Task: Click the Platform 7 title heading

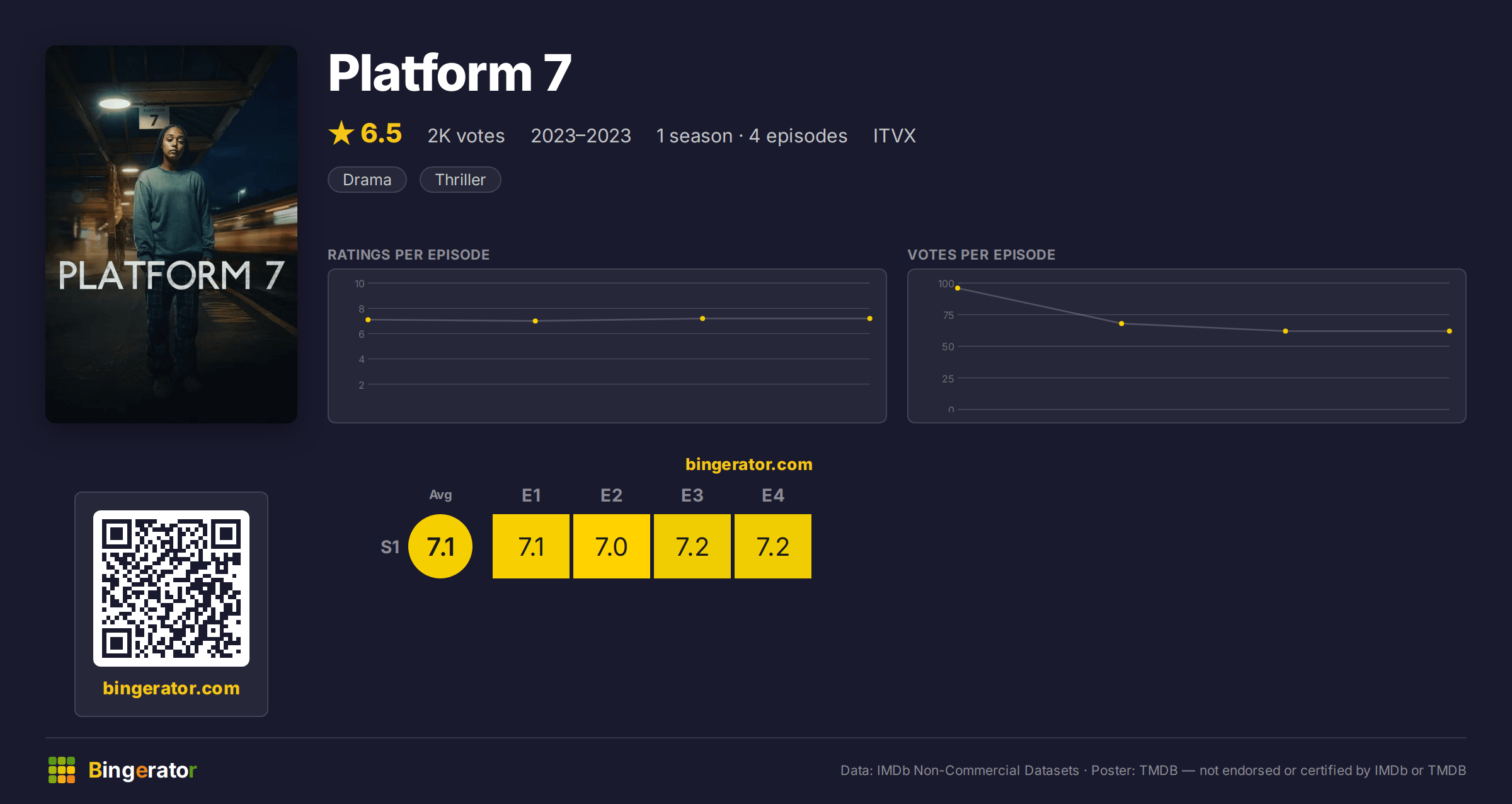Action: coord(450,73)
